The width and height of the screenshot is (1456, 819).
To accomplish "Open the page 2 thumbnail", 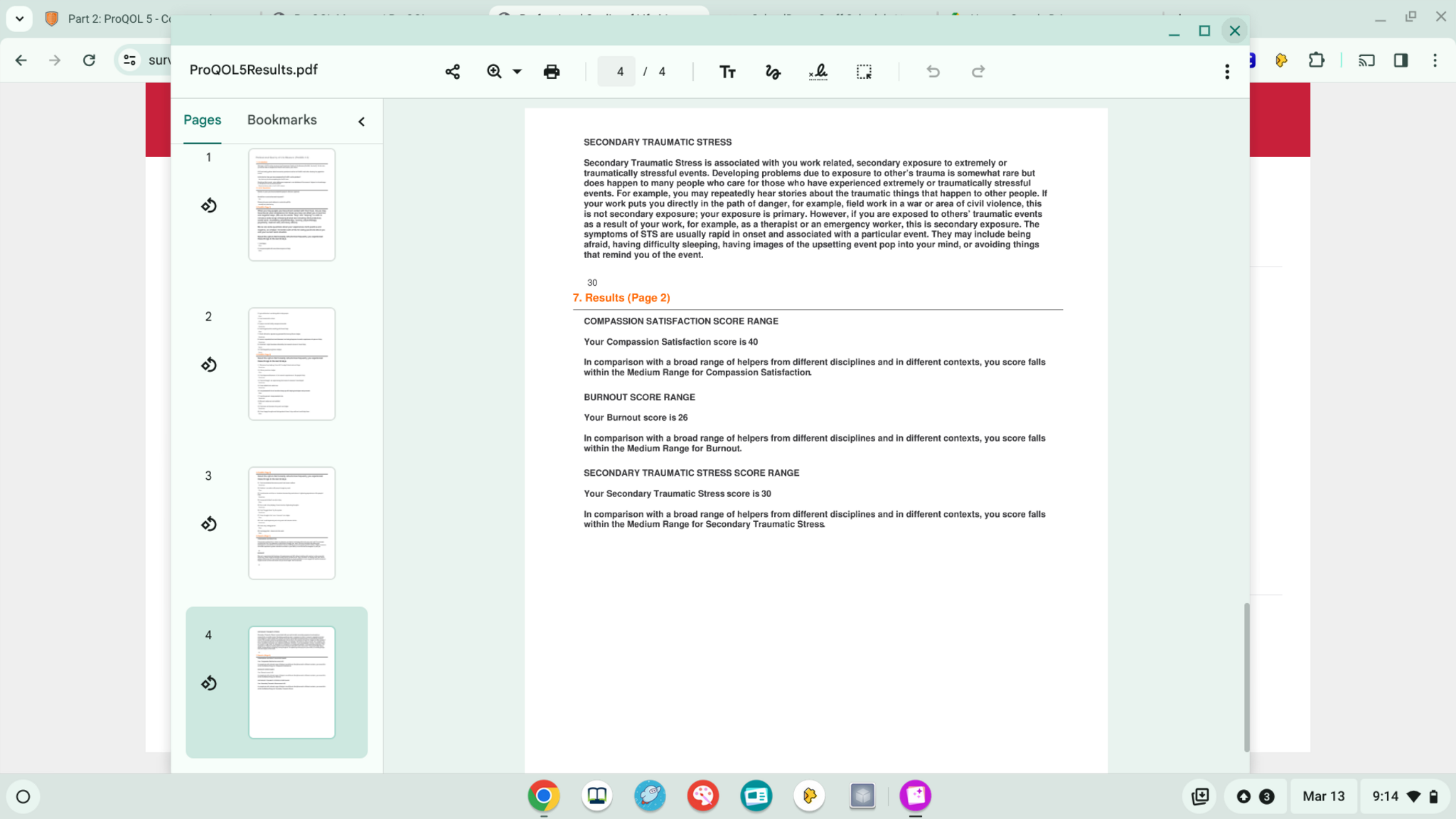I will tap(291, 364).
